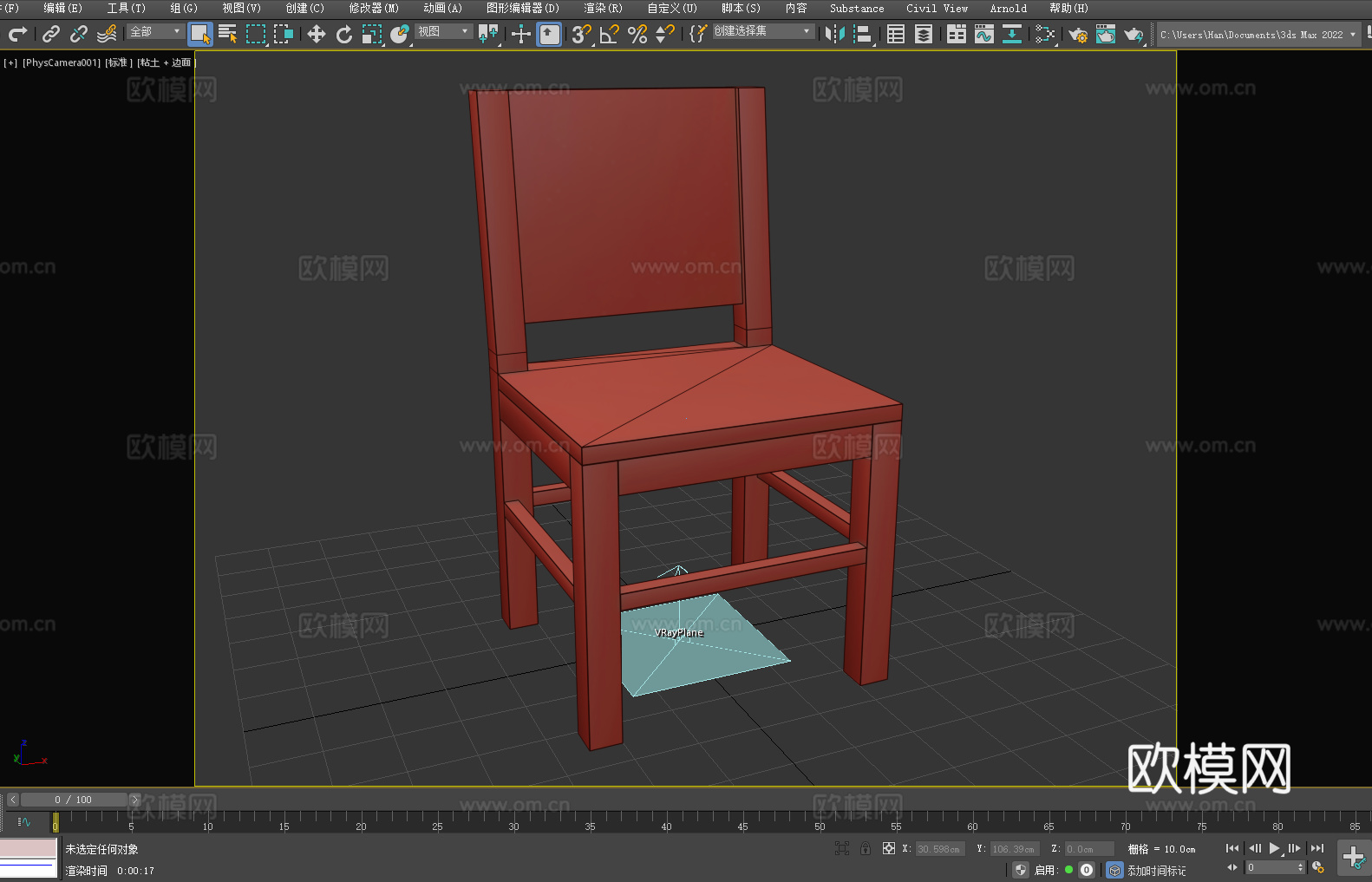Image resolution: width=1372 pixels, height=882 pixels.
Task: Open Arnold menu
Action: click(x=1009, y=8)
